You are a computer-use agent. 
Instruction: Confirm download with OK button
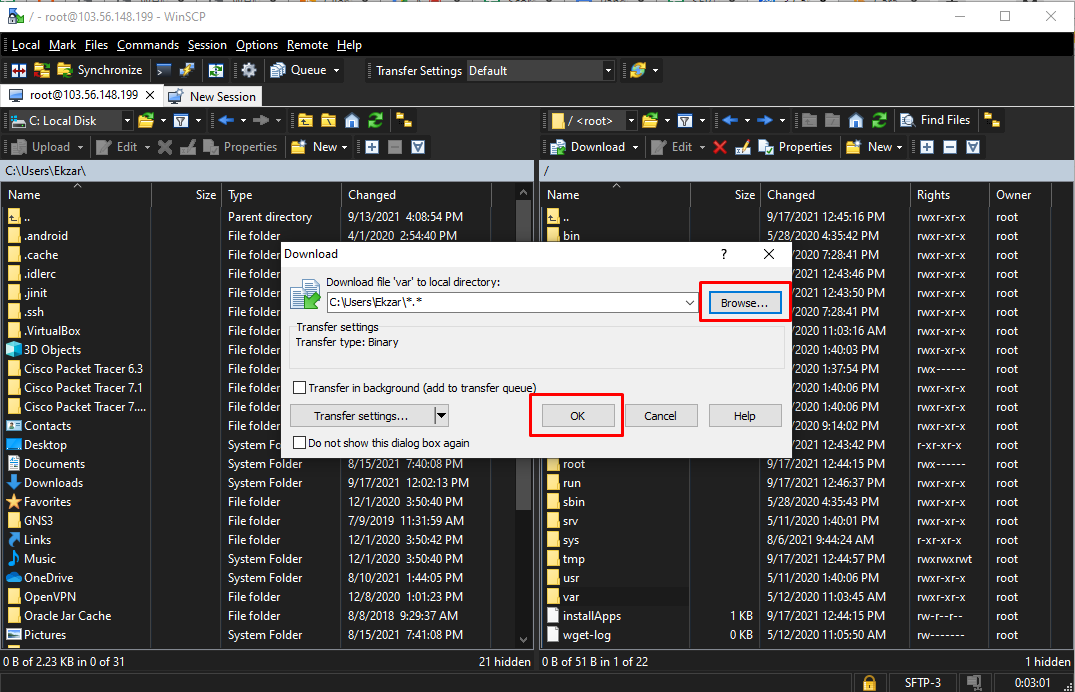[x=577, y=416]
